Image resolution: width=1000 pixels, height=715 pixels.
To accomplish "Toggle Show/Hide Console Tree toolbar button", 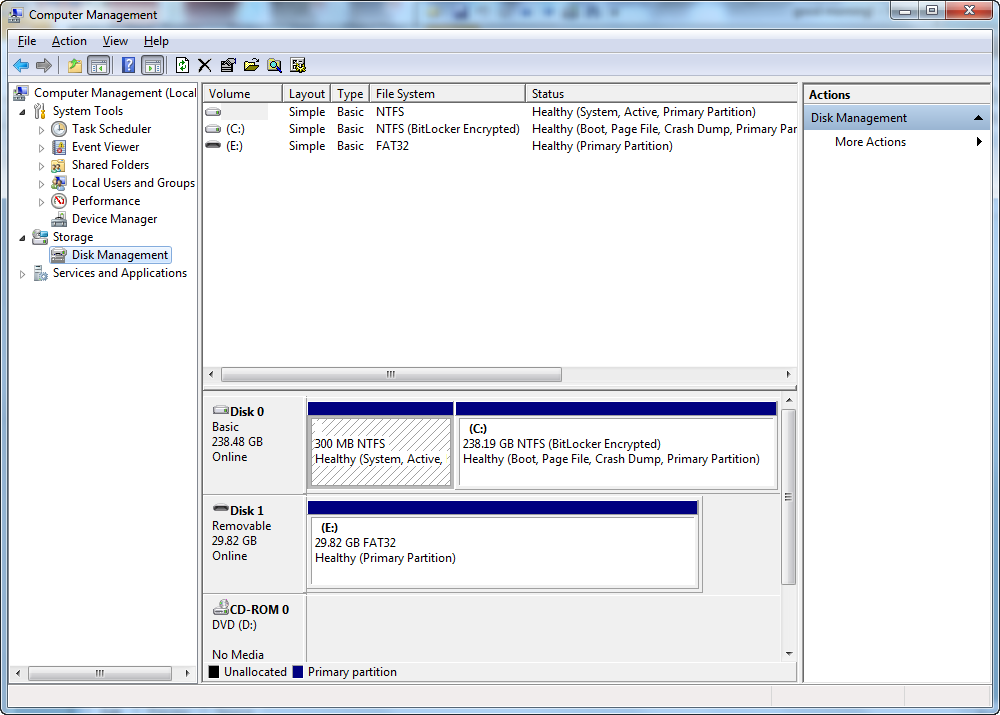I will (98, 65).
